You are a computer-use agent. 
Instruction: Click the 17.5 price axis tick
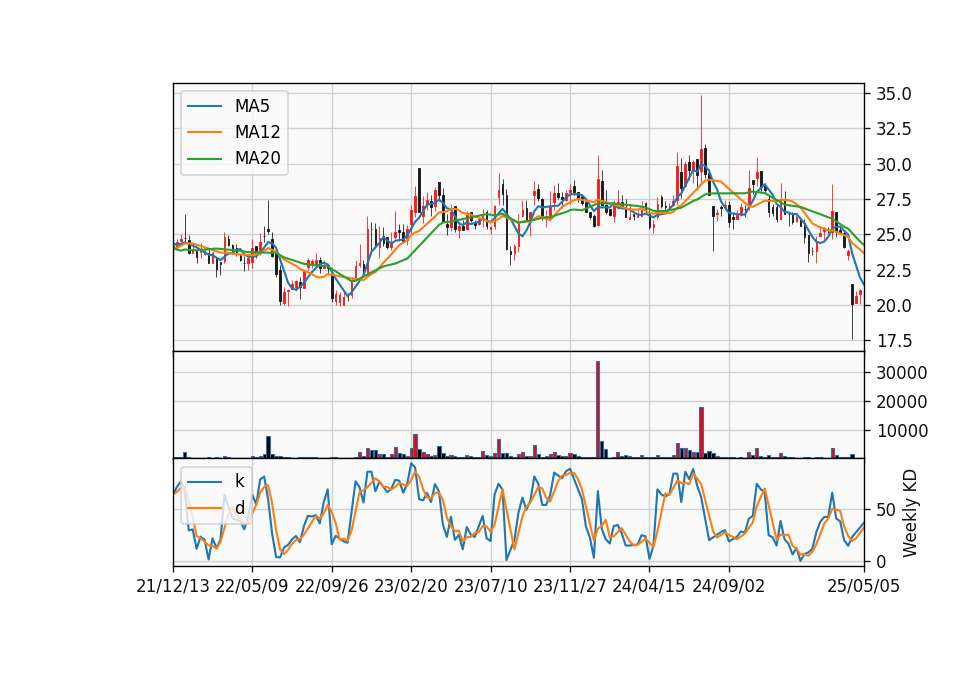point(894,341)
